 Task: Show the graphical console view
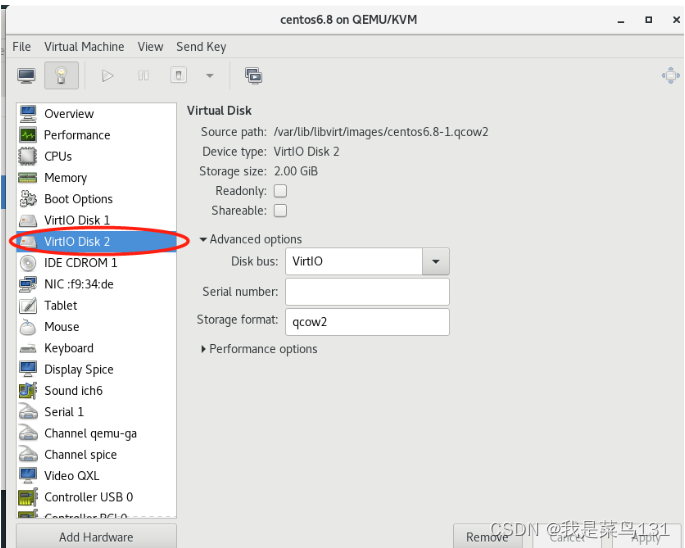point(27,76)
